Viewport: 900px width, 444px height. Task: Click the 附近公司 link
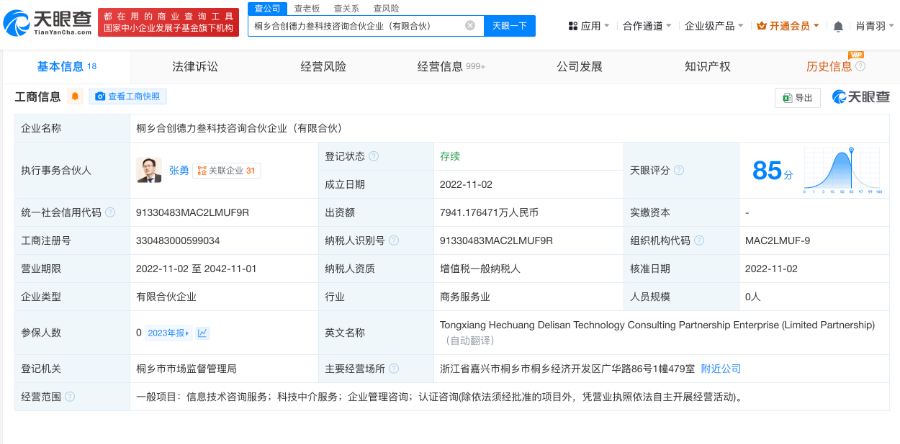pyautogui.click(x=721, y=368)
